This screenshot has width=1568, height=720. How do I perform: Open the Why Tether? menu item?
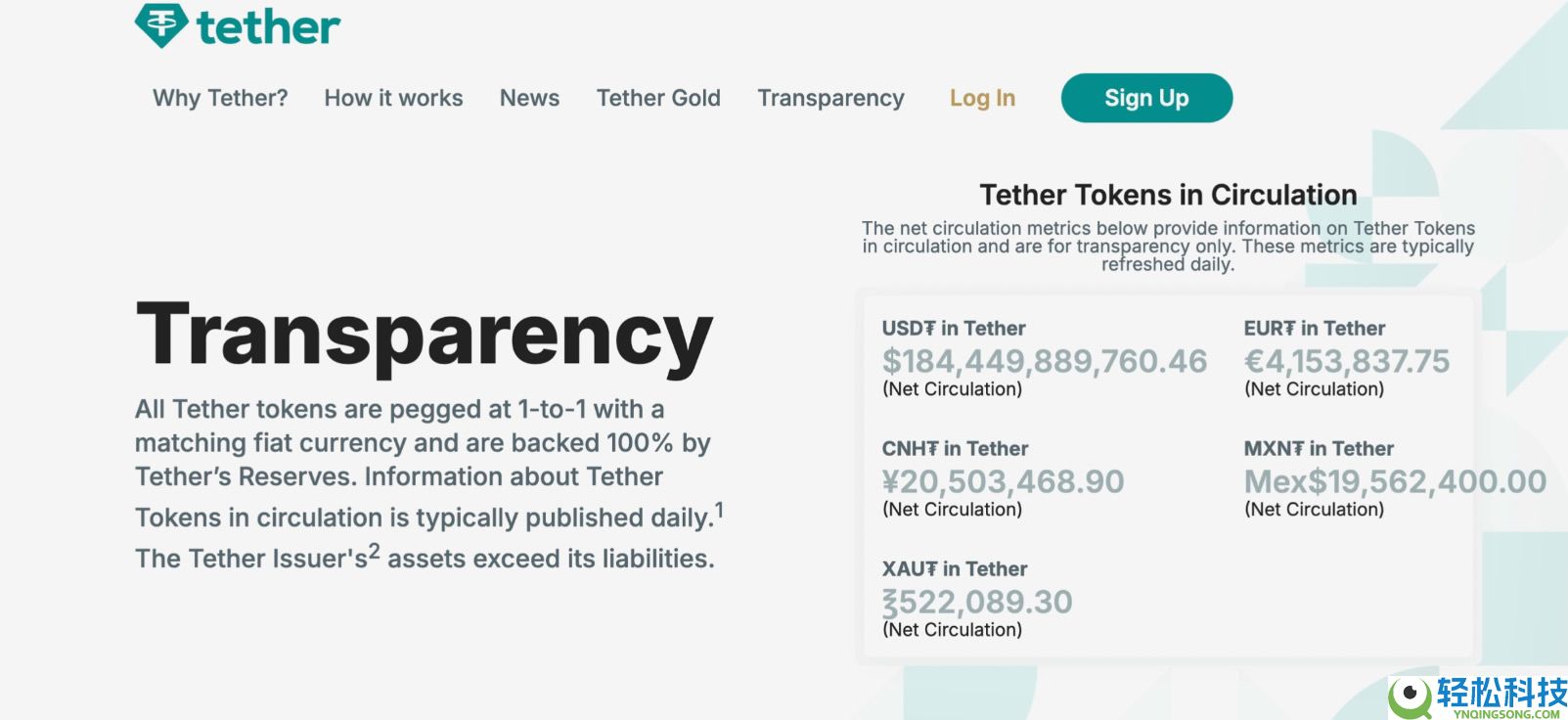click(x=220, y=98)
